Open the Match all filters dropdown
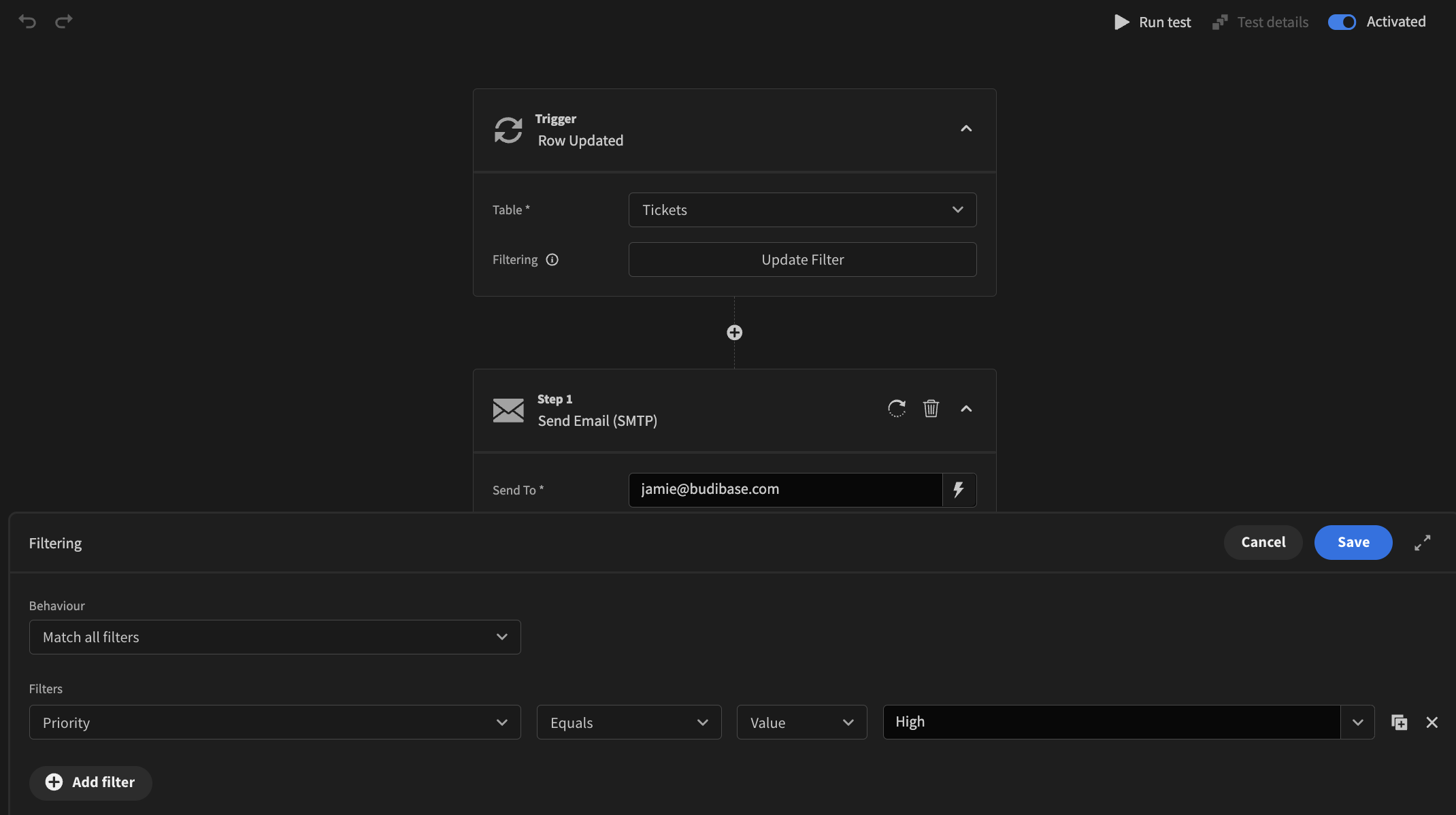This screenshot has height=815, width=1456. (275, 637)
